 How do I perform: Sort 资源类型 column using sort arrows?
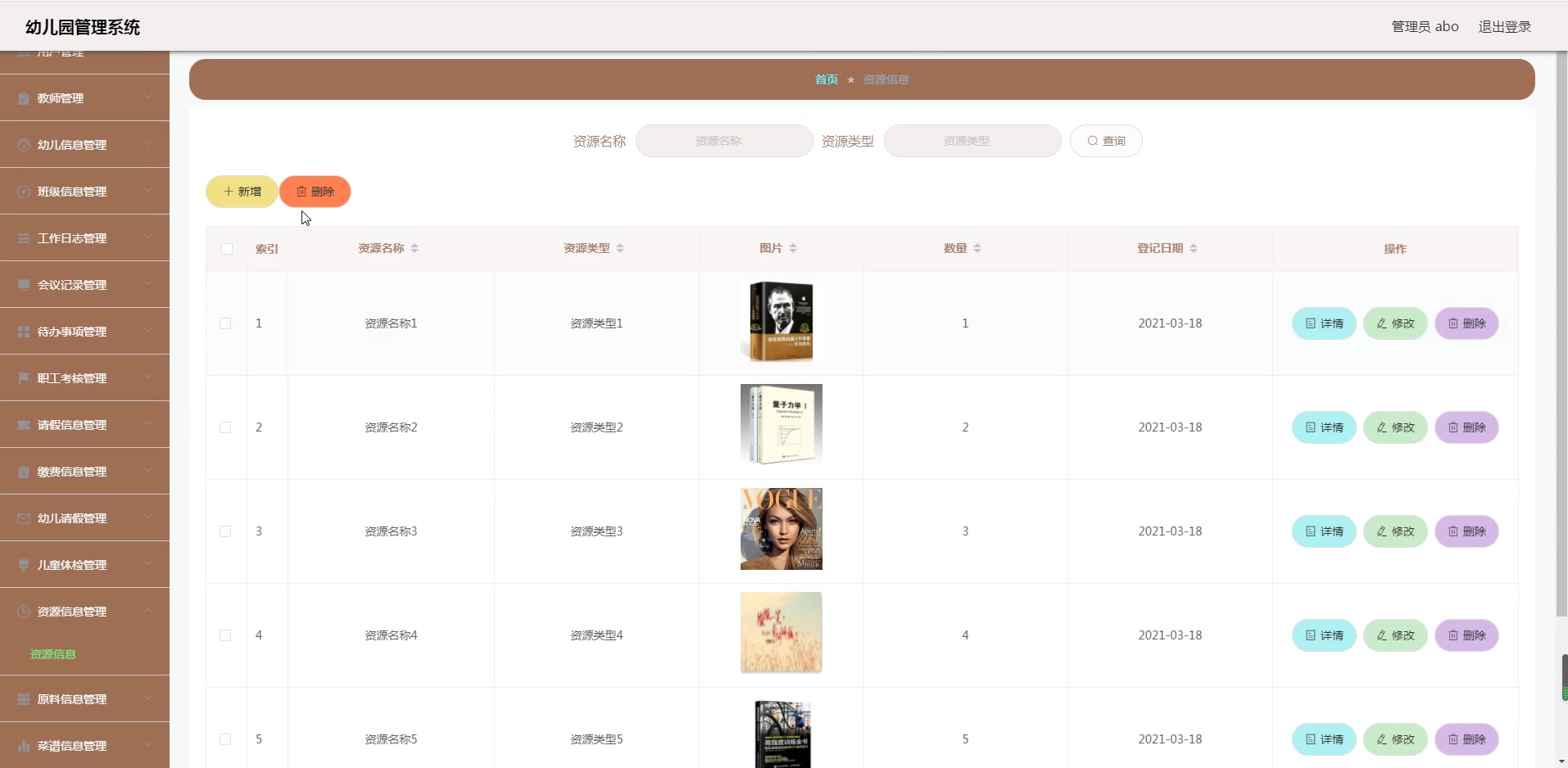pyautogui.click(x=620, y=248)
